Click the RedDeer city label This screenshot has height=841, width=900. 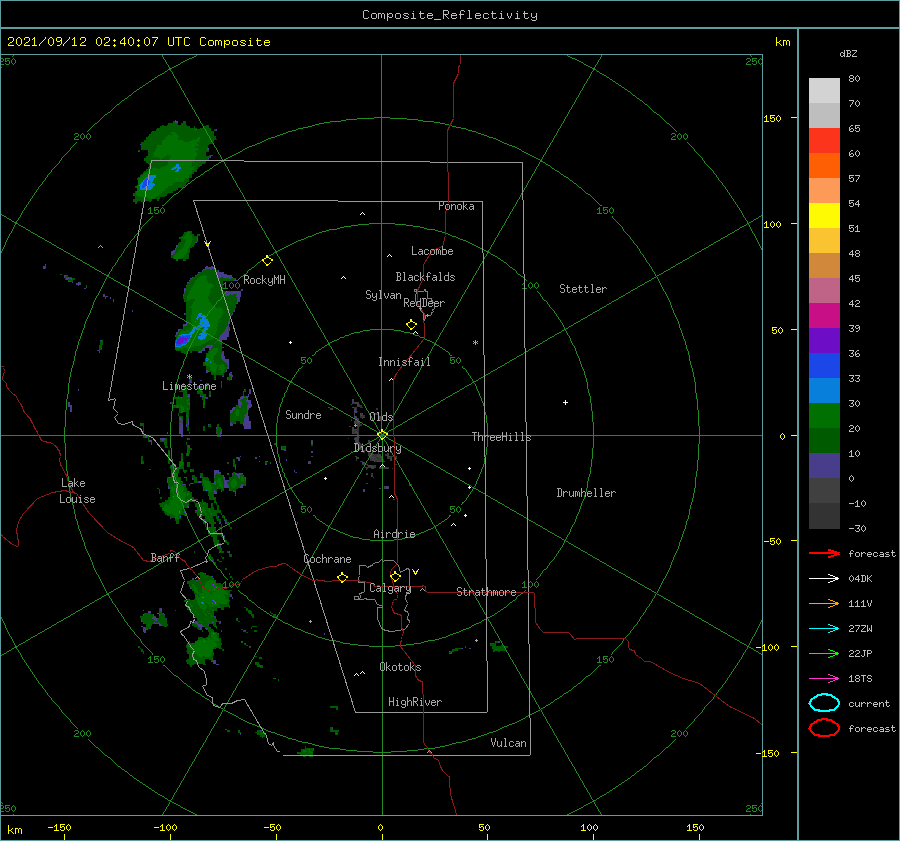click(x=424, y=303)
